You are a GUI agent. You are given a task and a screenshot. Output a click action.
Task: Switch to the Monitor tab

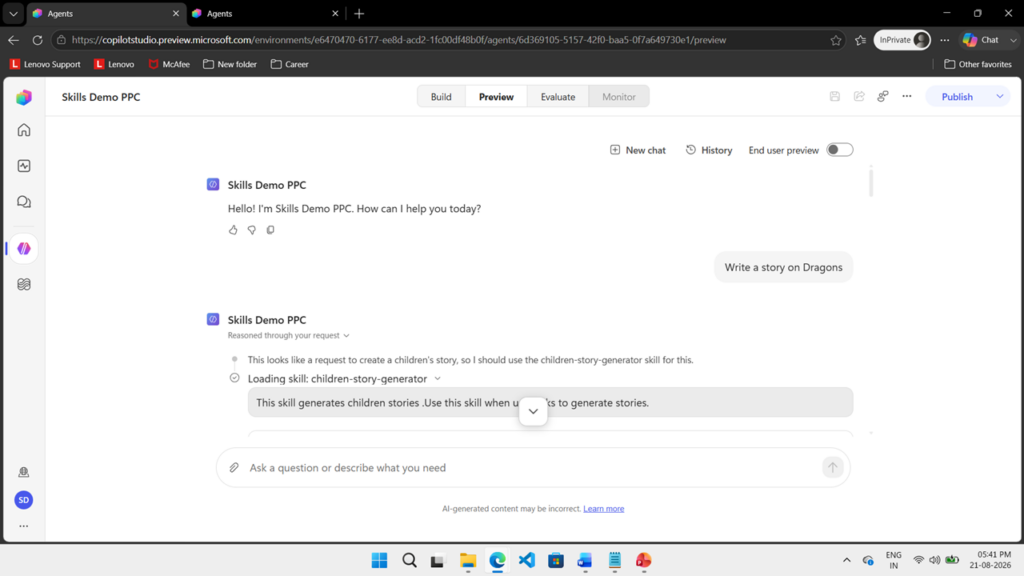click(618, 97)
